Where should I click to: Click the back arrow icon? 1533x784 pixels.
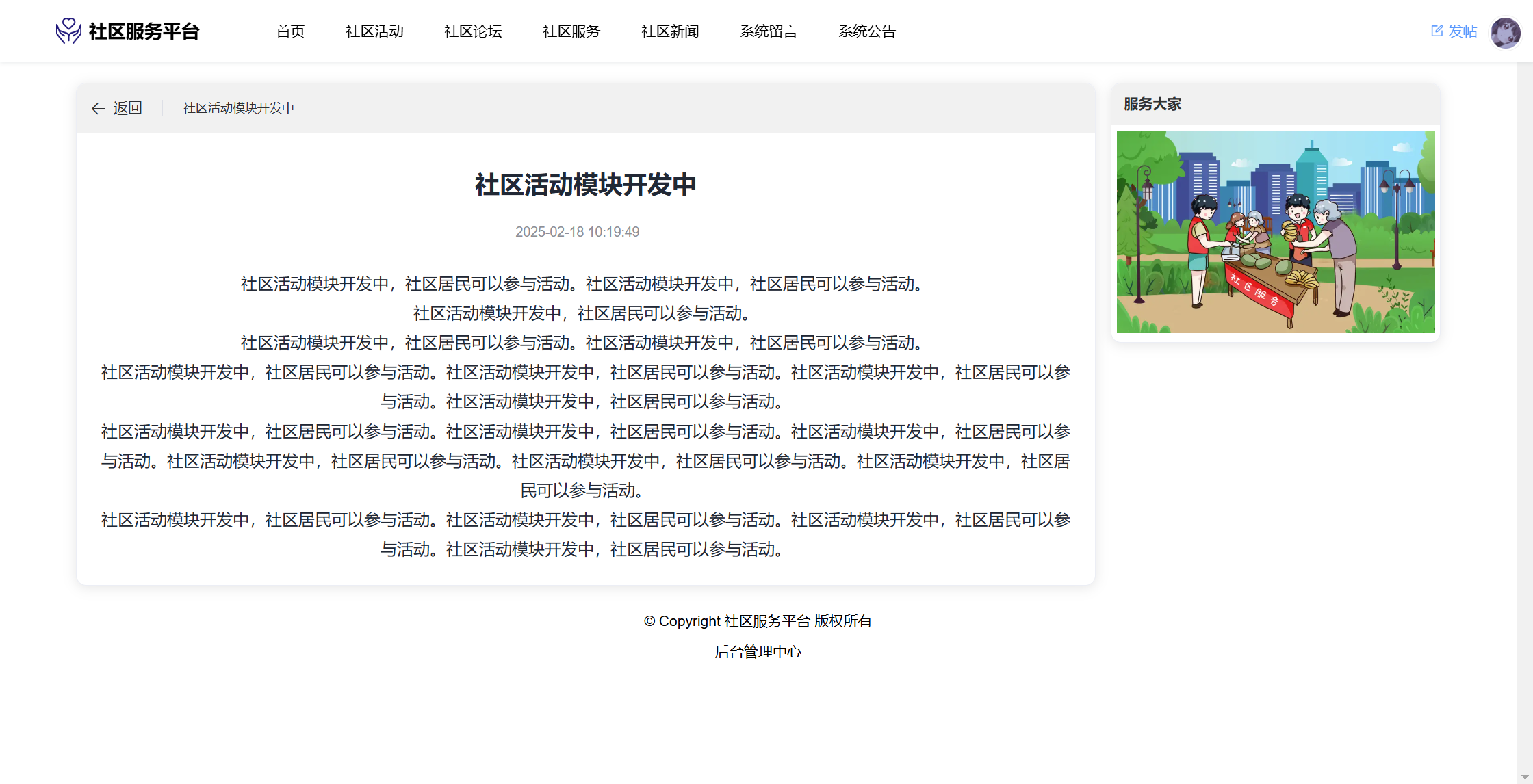click(x=98, y=109)
